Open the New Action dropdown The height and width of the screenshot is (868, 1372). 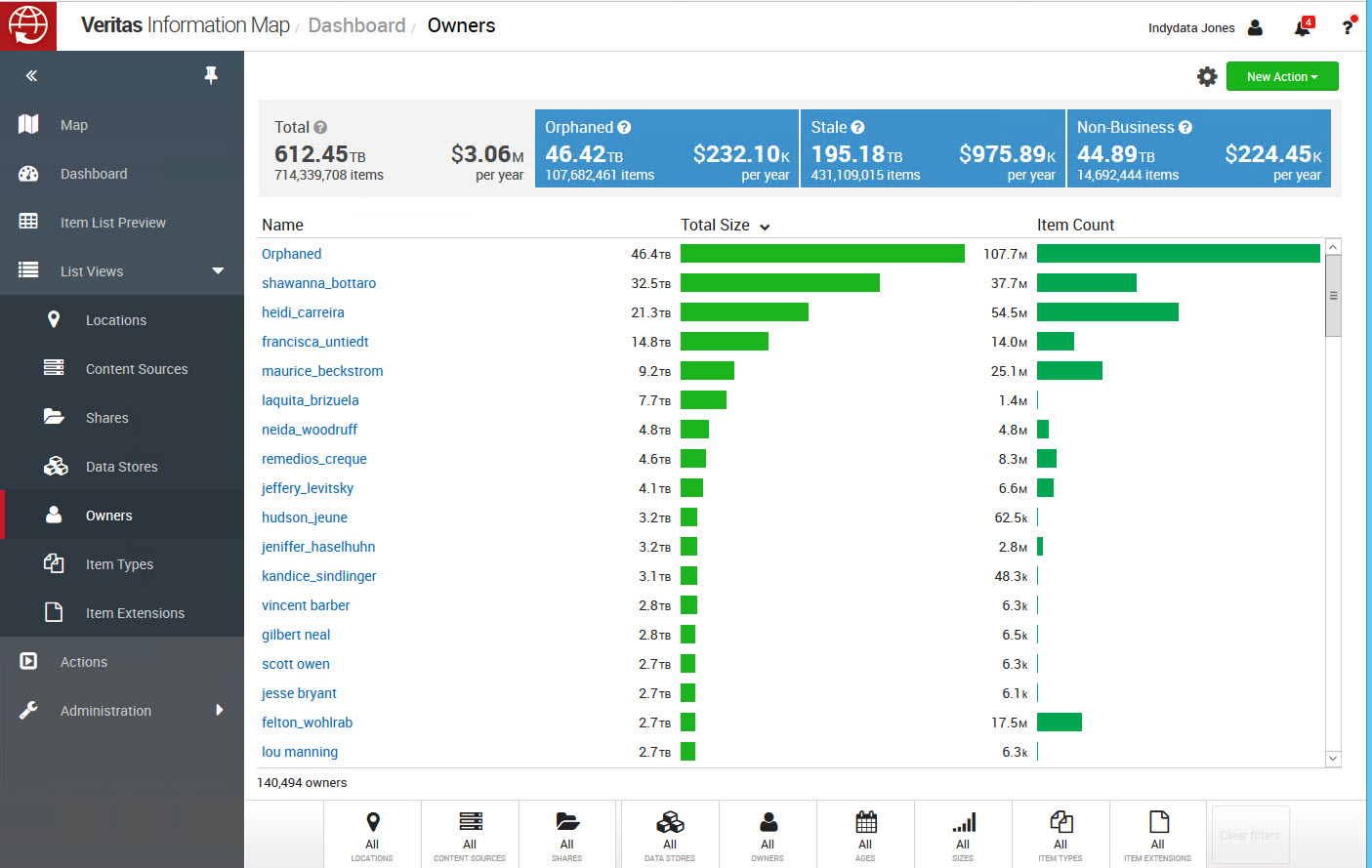[1282, 76]
